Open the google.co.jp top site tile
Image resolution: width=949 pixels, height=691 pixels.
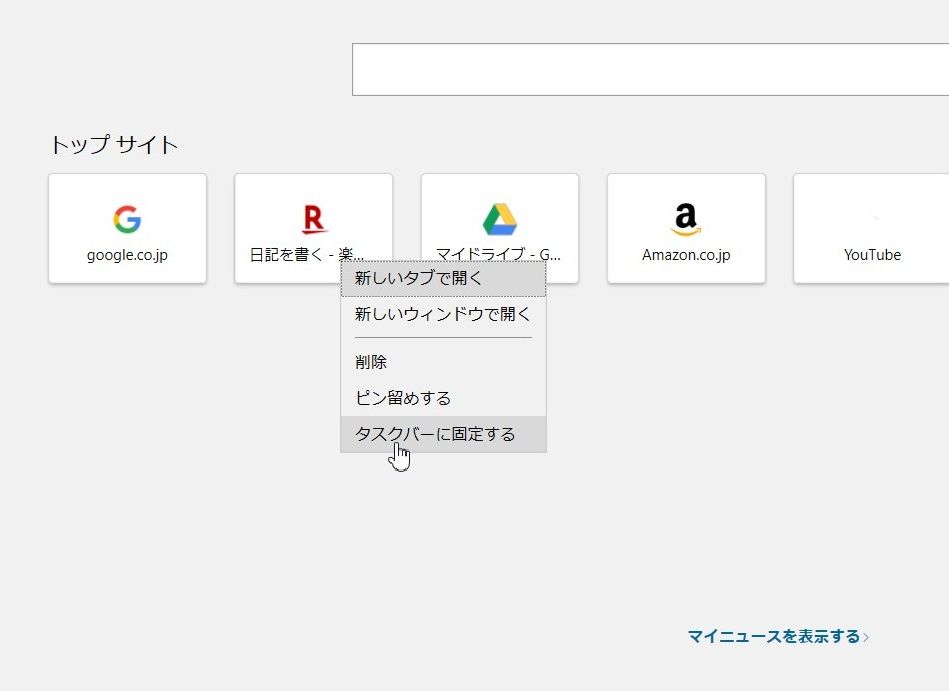pyautogui.click(x=127, y=228)
